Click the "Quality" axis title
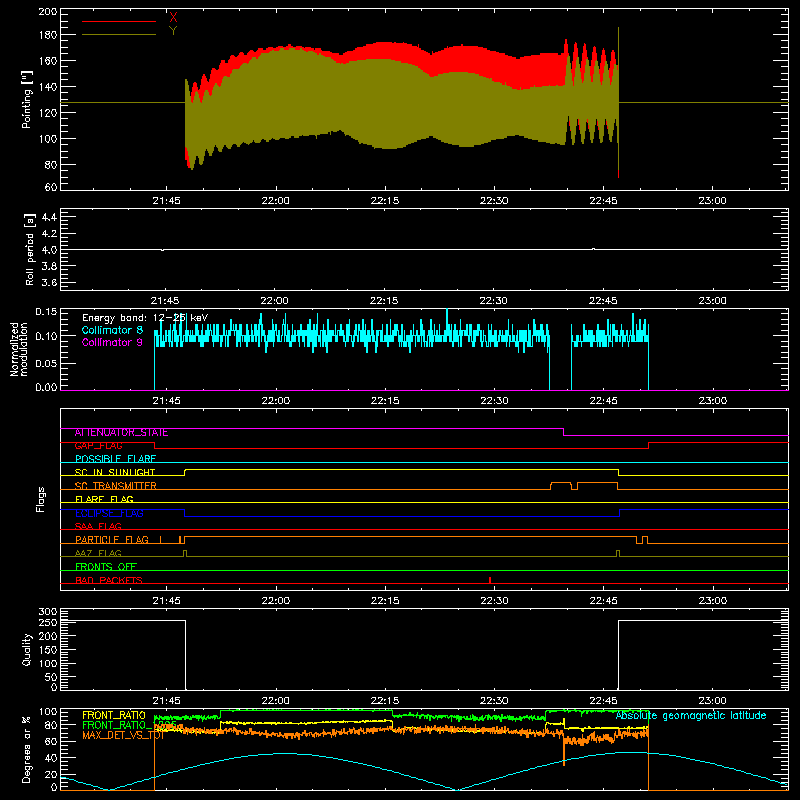This screenshot has height=800, width=800. [x=27, y=649]
